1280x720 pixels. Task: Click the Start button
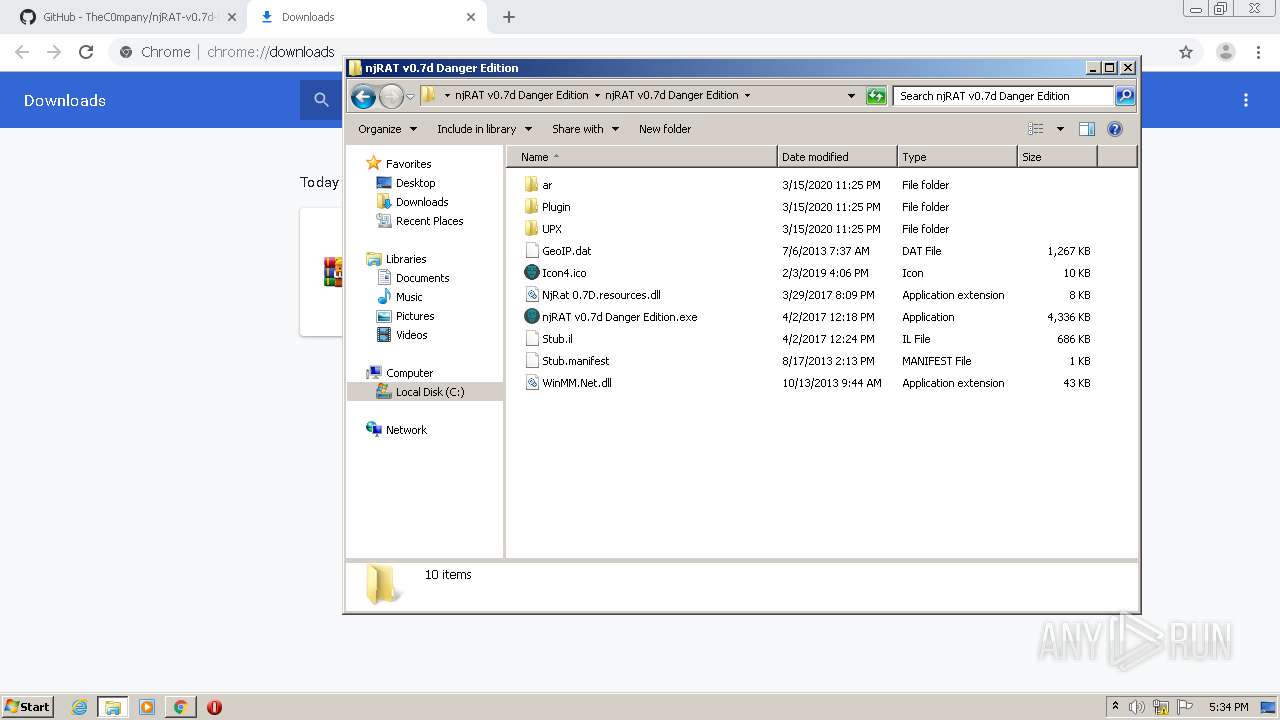coord(28,707)
